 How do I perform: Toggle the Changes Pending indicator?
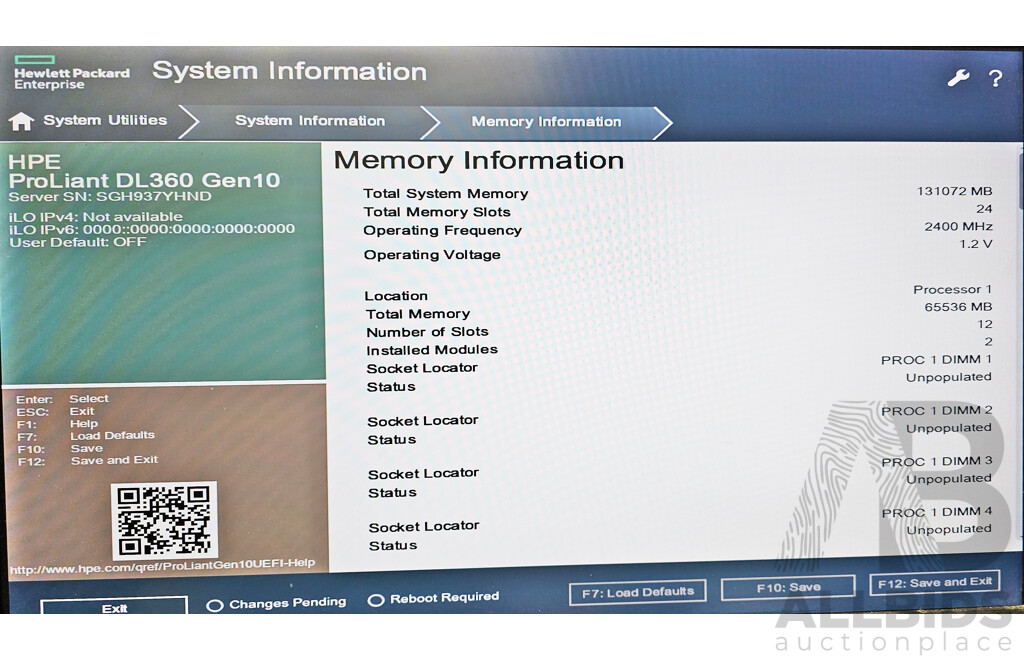coord(214,602)
